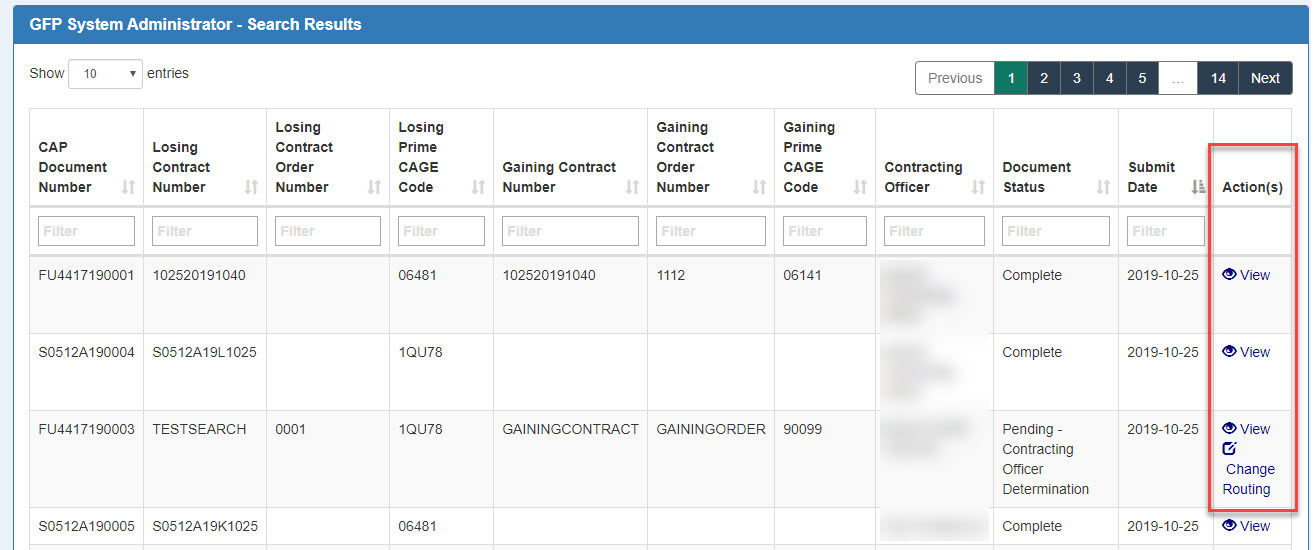The height and width of the screenshot is (550, 1316).
Task: Open Change Routing for TESTSEARCH row
Action: (1248, 479)
